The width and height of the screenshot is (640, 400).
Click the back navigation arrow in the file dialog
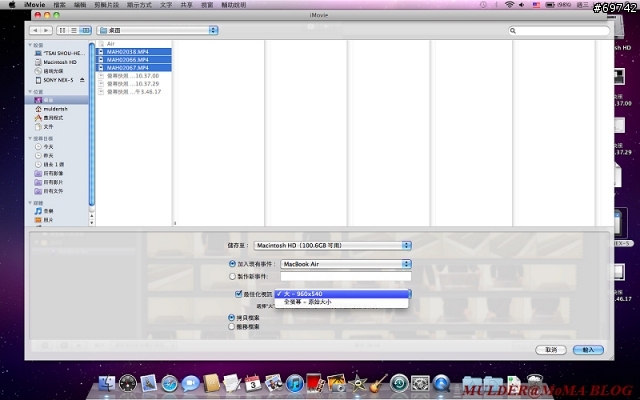pos(36,30)
